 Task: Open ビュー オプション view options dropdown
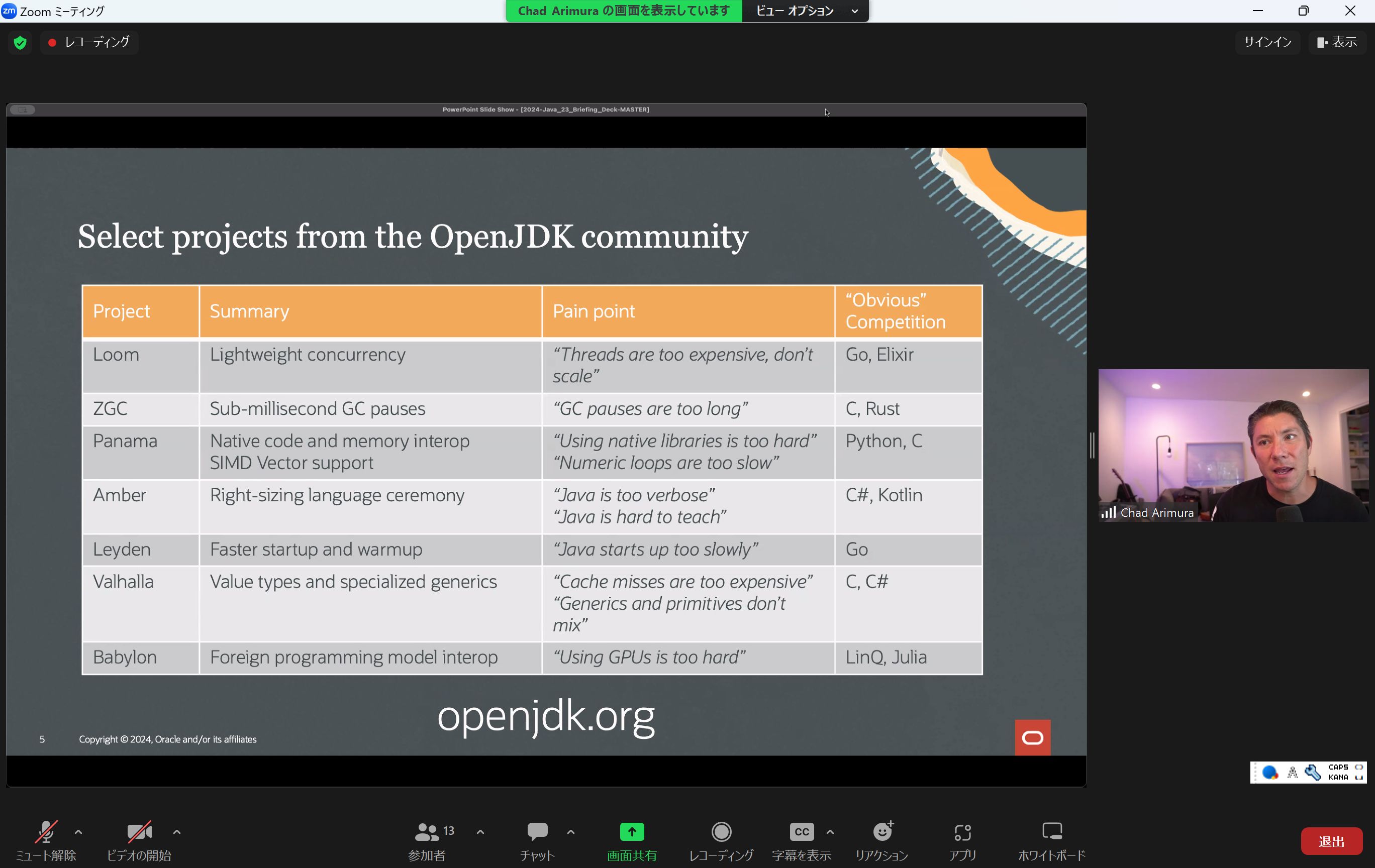pos(806,11)
